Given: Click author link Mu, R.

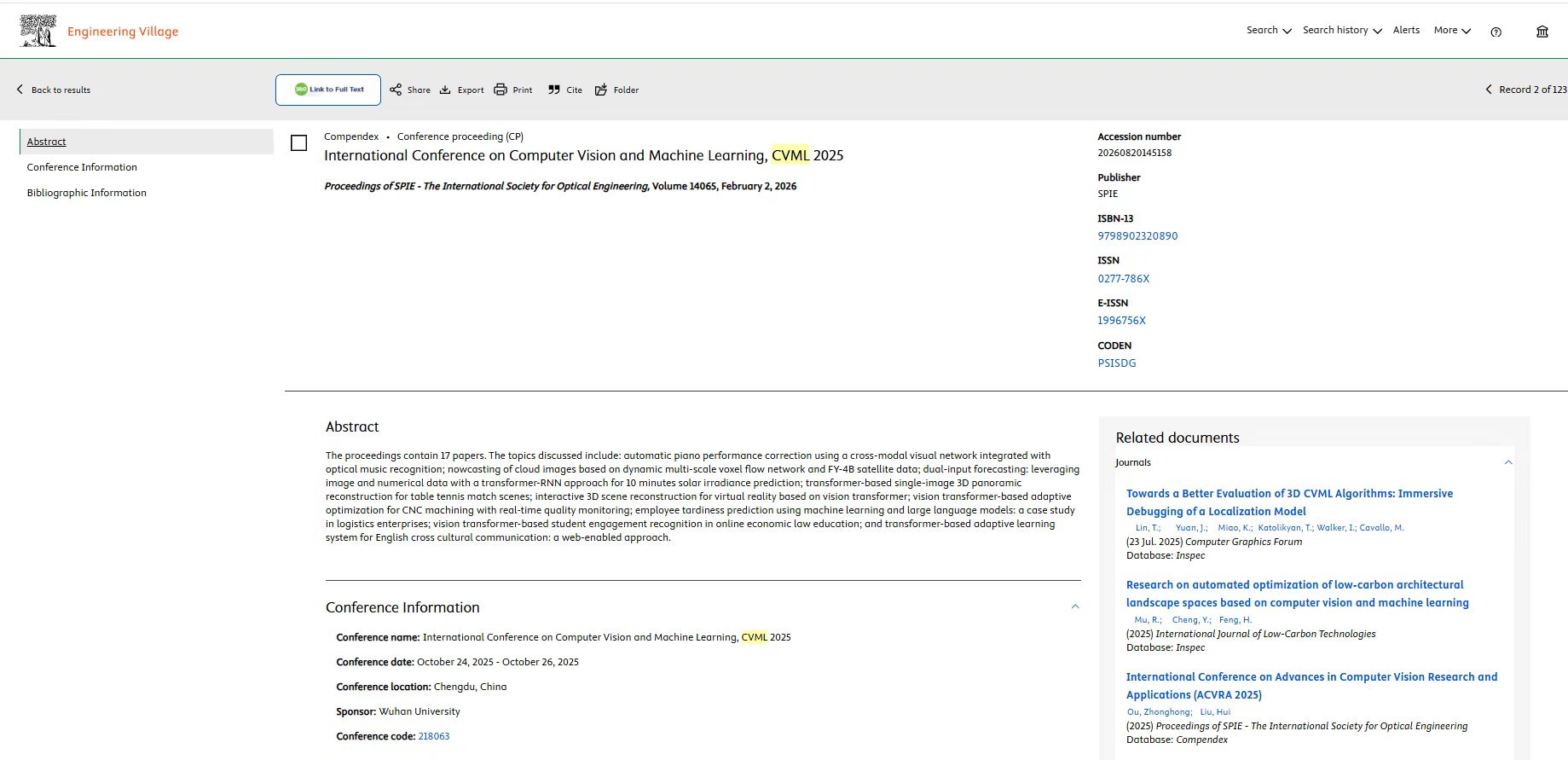Looking at the screenshot, I should [1148, 620].
